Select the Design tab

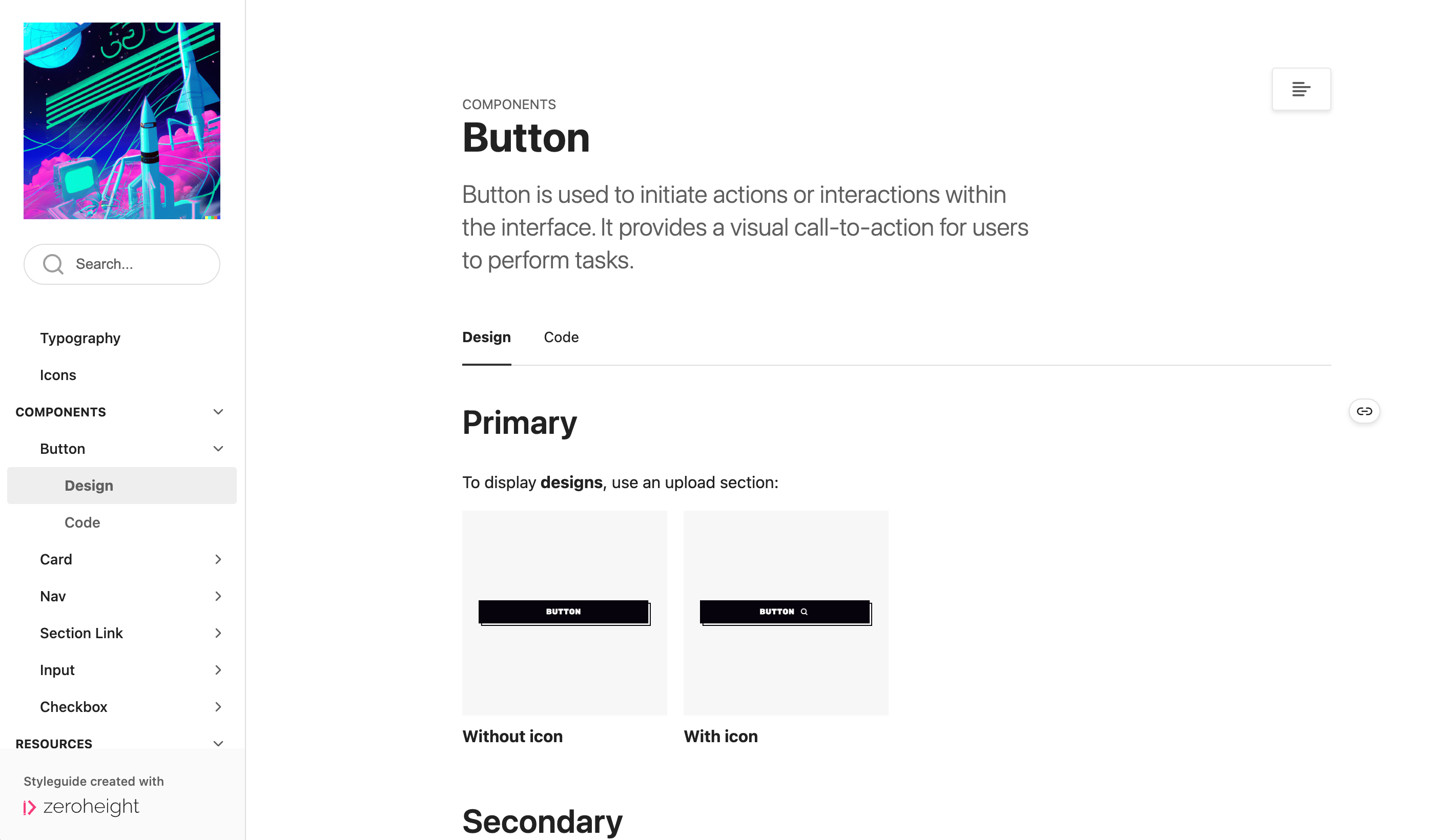click(486, 338)
